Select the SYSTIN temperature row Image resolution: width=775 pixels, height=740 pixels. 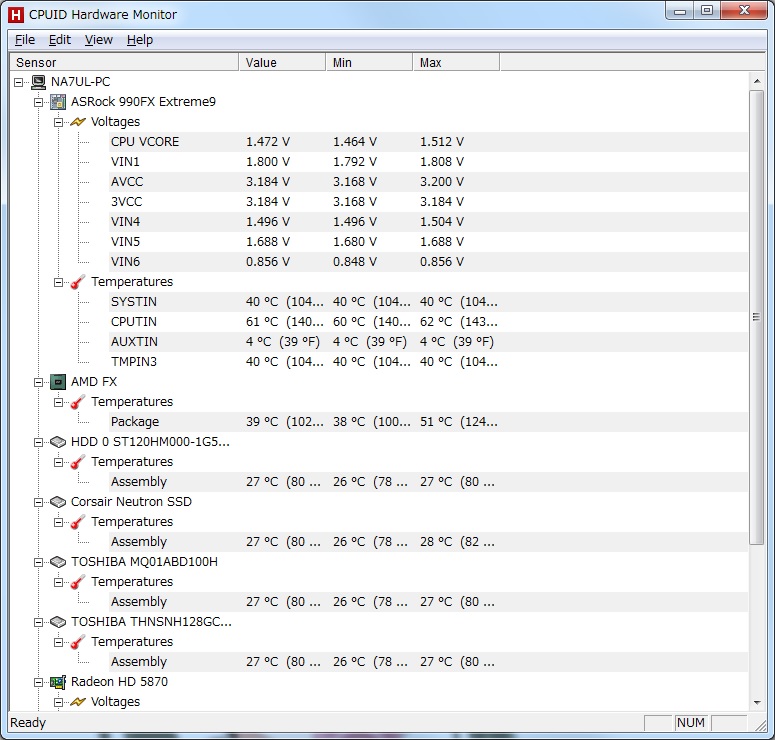point(428,302)
